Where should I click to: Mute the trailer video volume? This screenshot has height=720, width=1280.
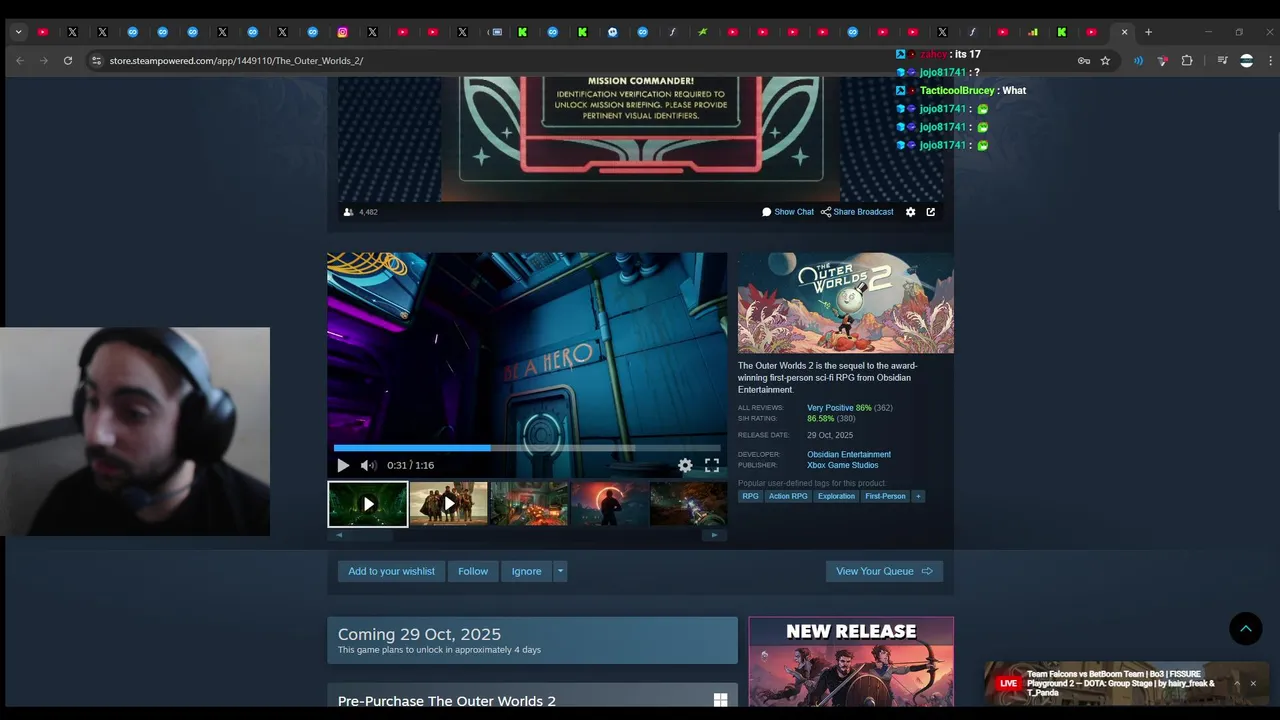(x=368, y=465)
